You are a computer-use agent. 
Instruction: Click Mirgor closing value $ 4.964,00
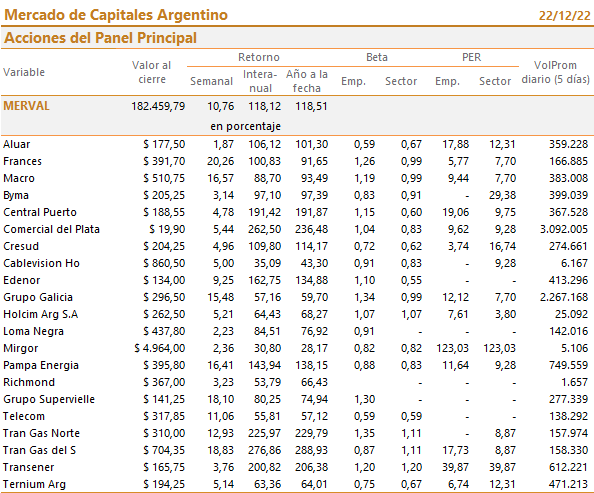tap(159, 348)
